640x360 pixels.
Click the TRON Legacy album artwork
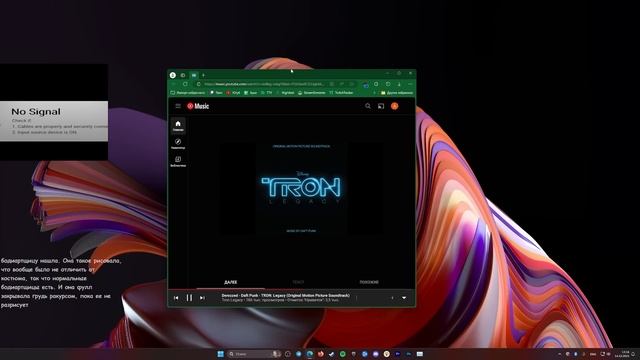302,188
